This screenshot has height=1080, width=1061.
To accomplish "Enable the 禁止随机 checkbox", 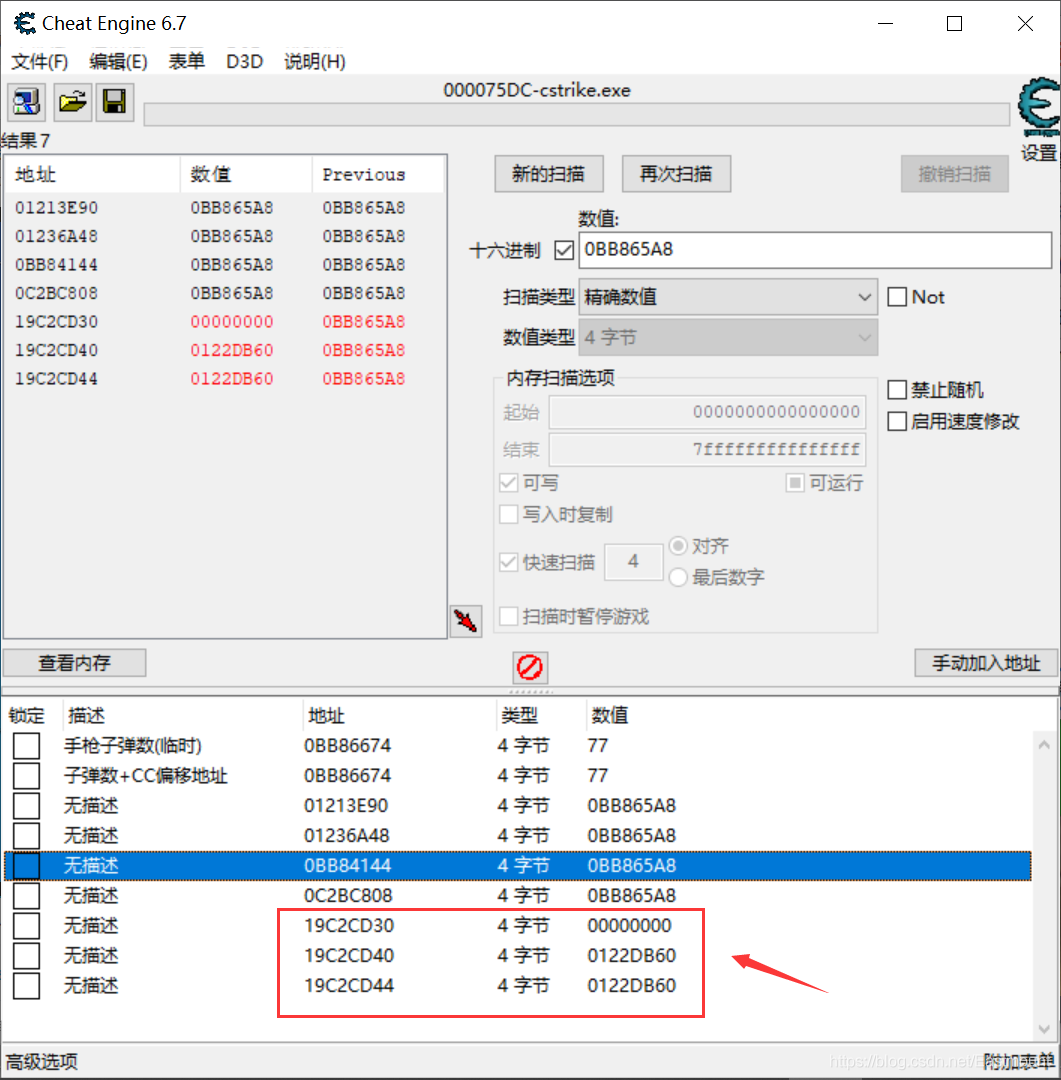I will [x=897, y=390].
